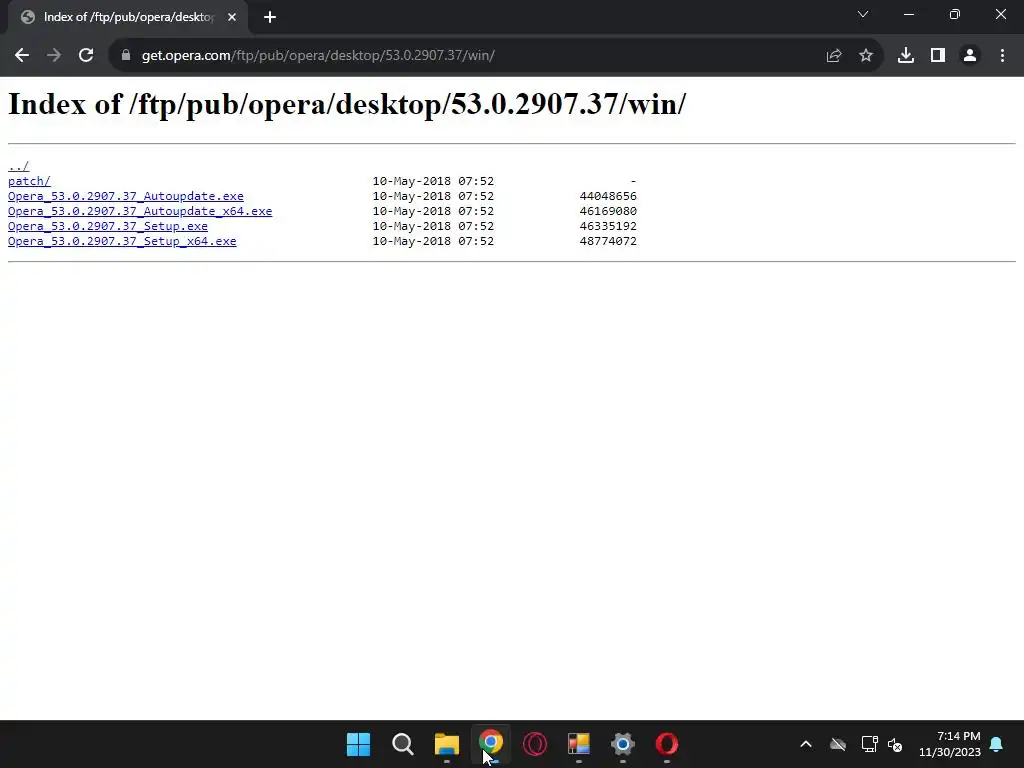Click the file size 46335192
1024x768 pixels.
608,226
